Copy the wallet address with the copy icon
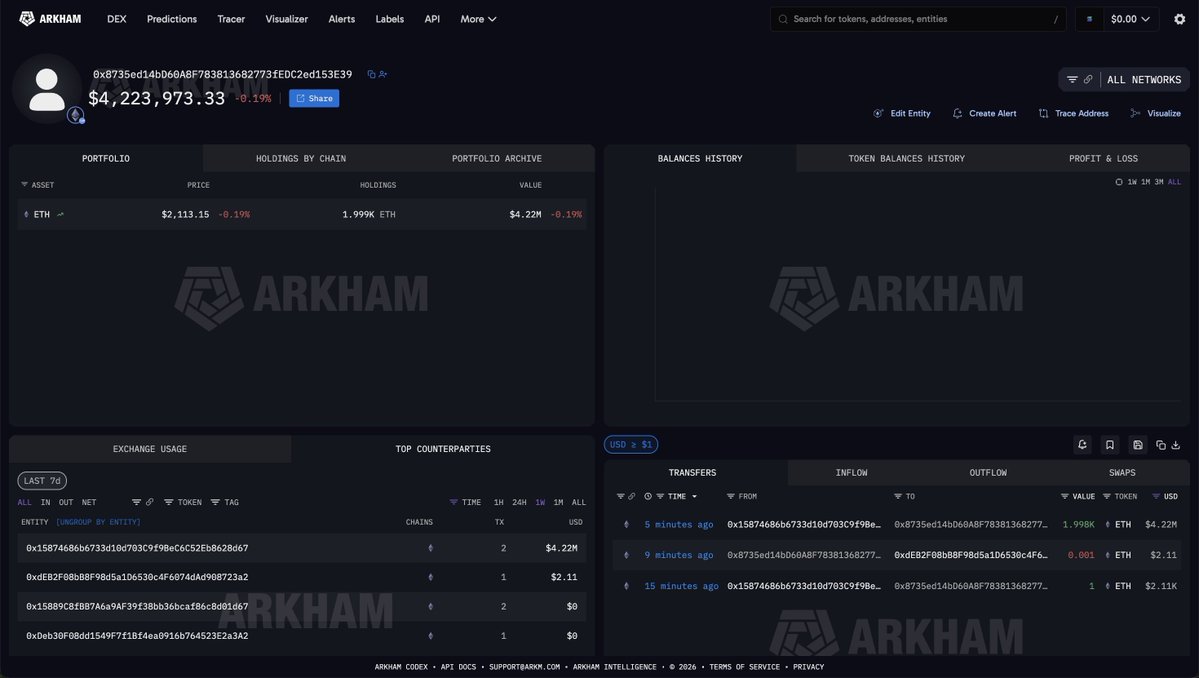This screenshot has width=1199, height=678. click(371, 74)
